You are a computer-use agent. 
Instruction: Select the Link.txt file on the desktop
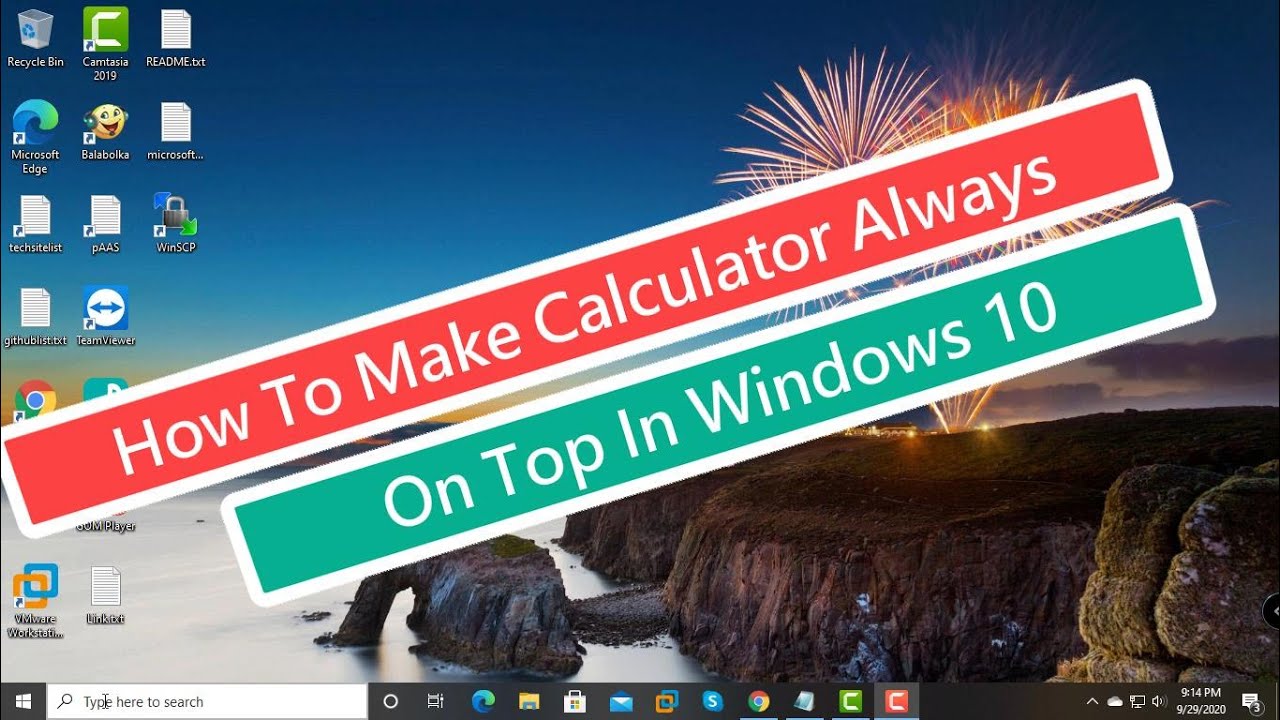pos(105,596)
